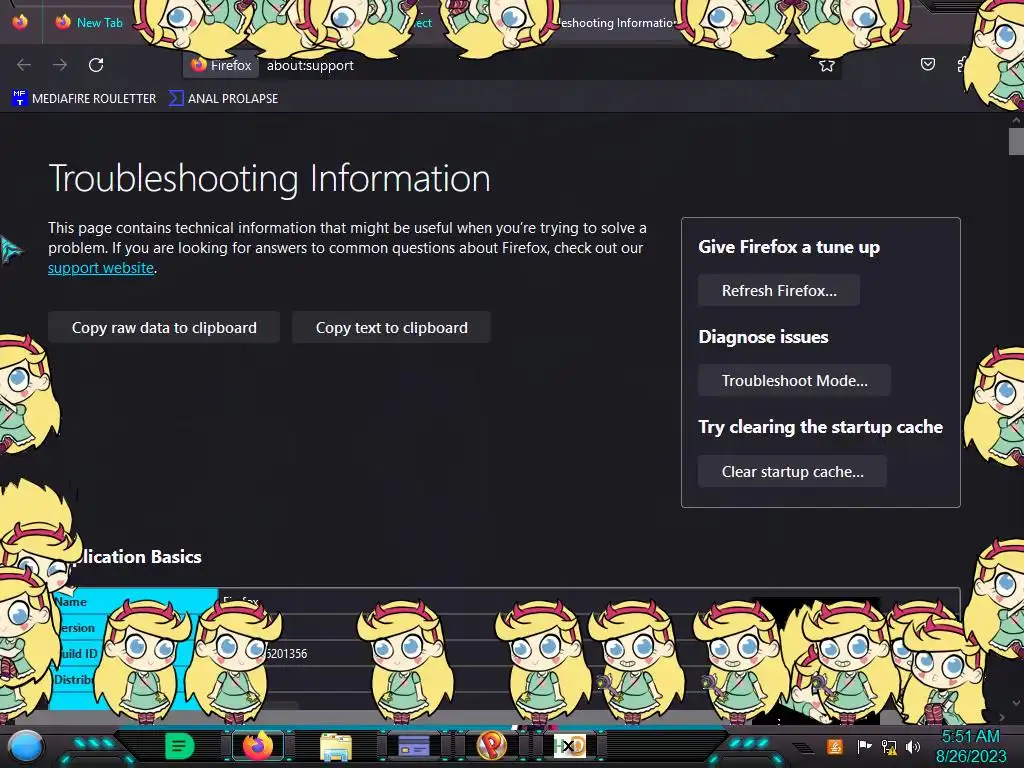Select the Troubleshooting Information tab
The width and height of the screenshot is (1024, 768).
tap(617, 23)
